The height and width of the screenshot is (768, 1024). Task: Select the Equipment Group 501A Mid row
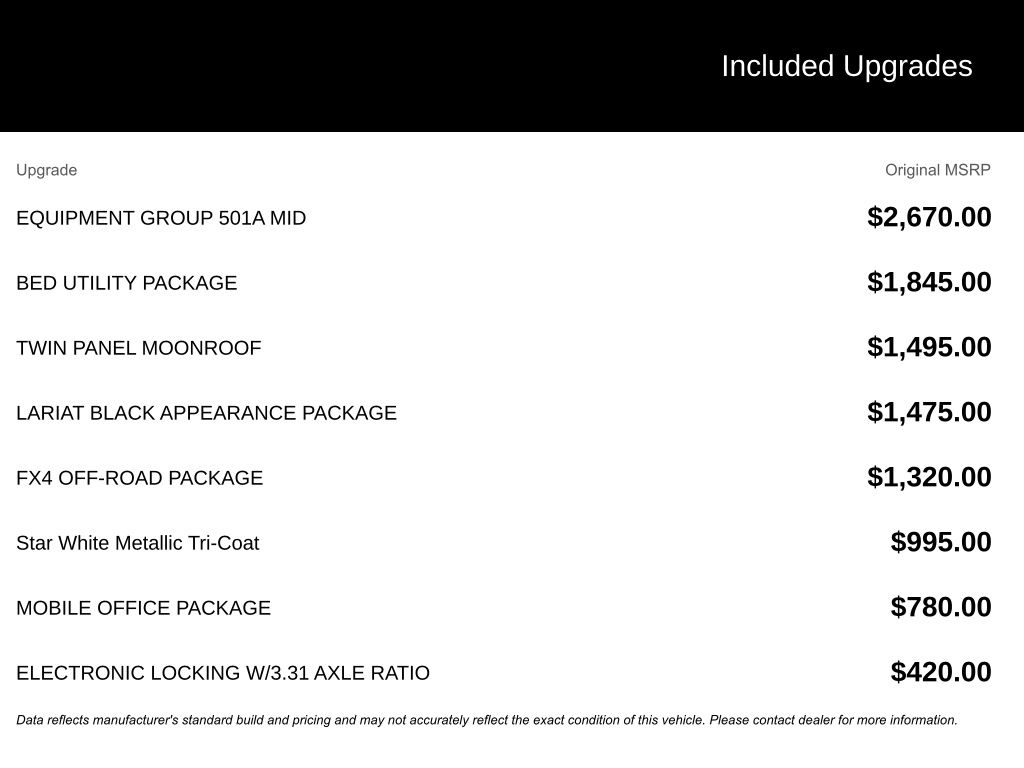coord(161,218)
